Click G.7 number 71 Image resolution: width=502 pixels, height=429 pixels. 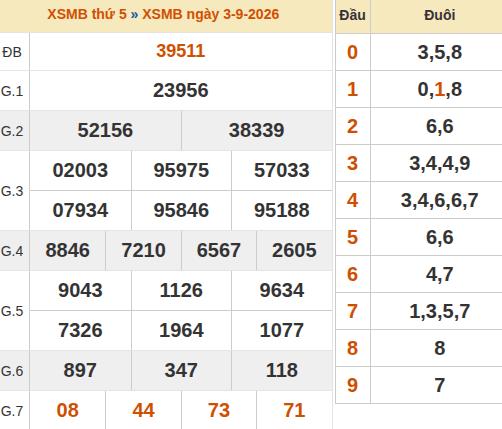click(294, 410)
